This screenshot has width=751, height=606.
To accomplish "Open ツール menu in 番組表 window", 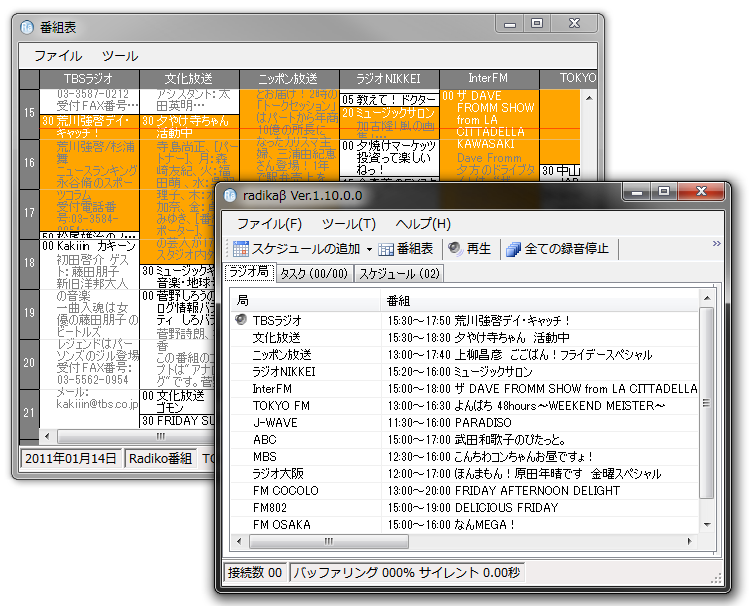I will pyautogui.click(x=120, y=56).
